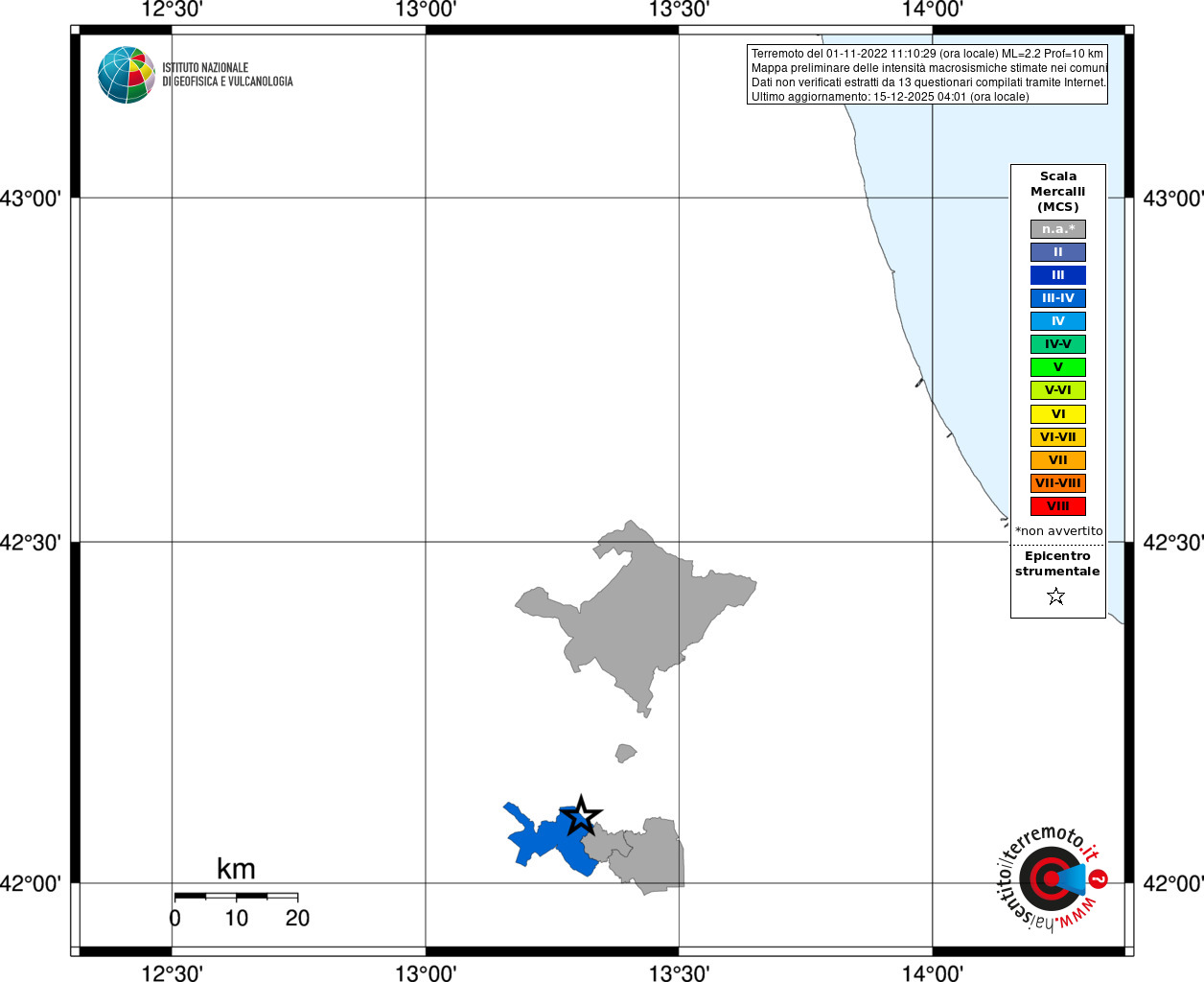Select the VII orange legend swatch

(1058, 460)
